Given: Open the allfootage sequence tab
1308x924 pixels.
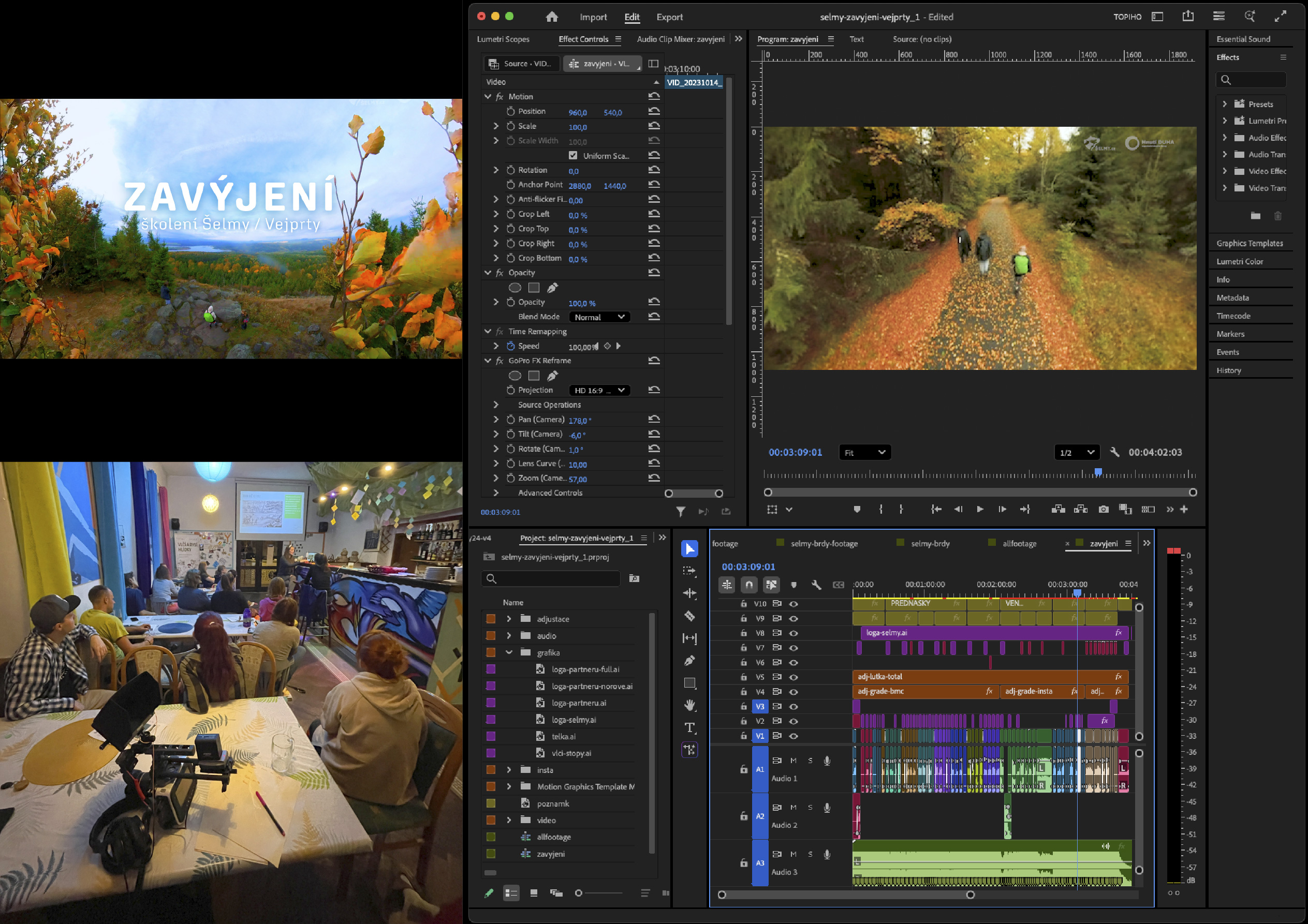Looking at the screenshot, I should (x=1019, y=544).
